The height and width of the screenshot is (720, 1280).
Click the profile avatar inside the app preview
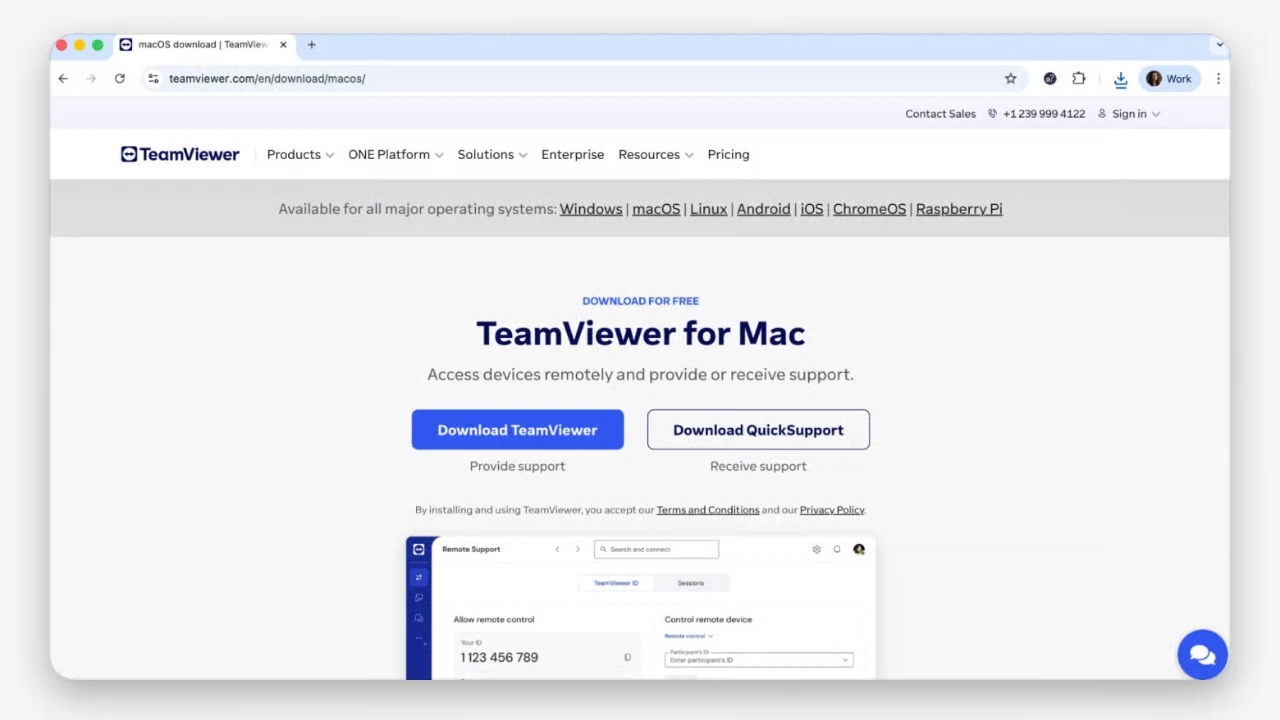tap(859, 549)
